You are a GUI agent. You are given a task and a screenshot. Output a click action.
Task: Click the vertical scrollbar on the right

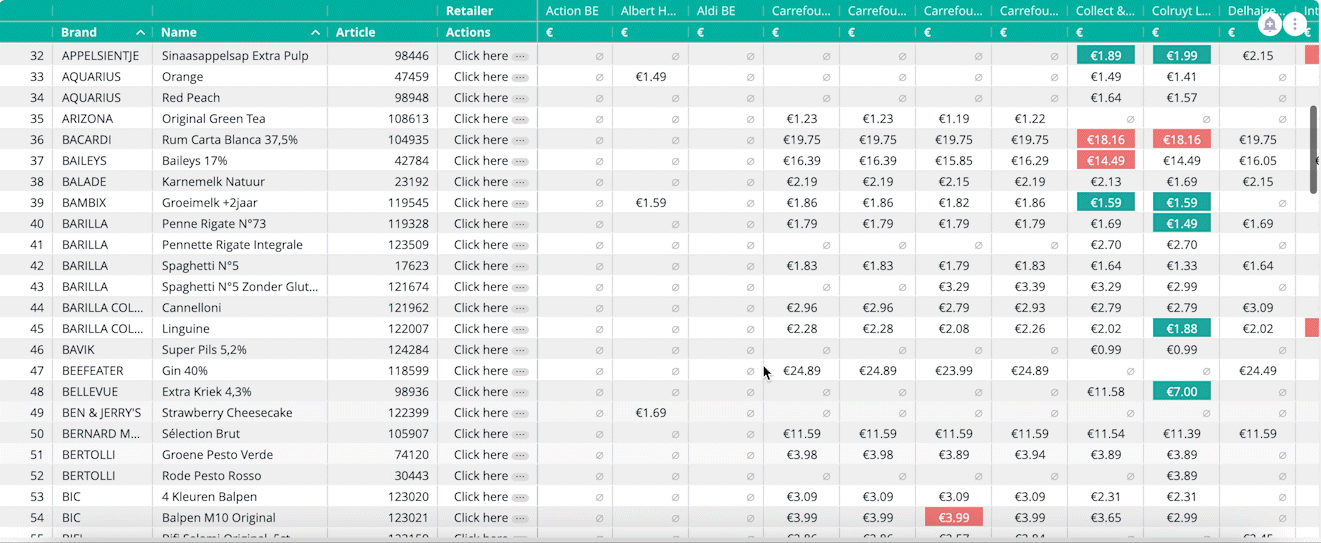[1314, 150]
